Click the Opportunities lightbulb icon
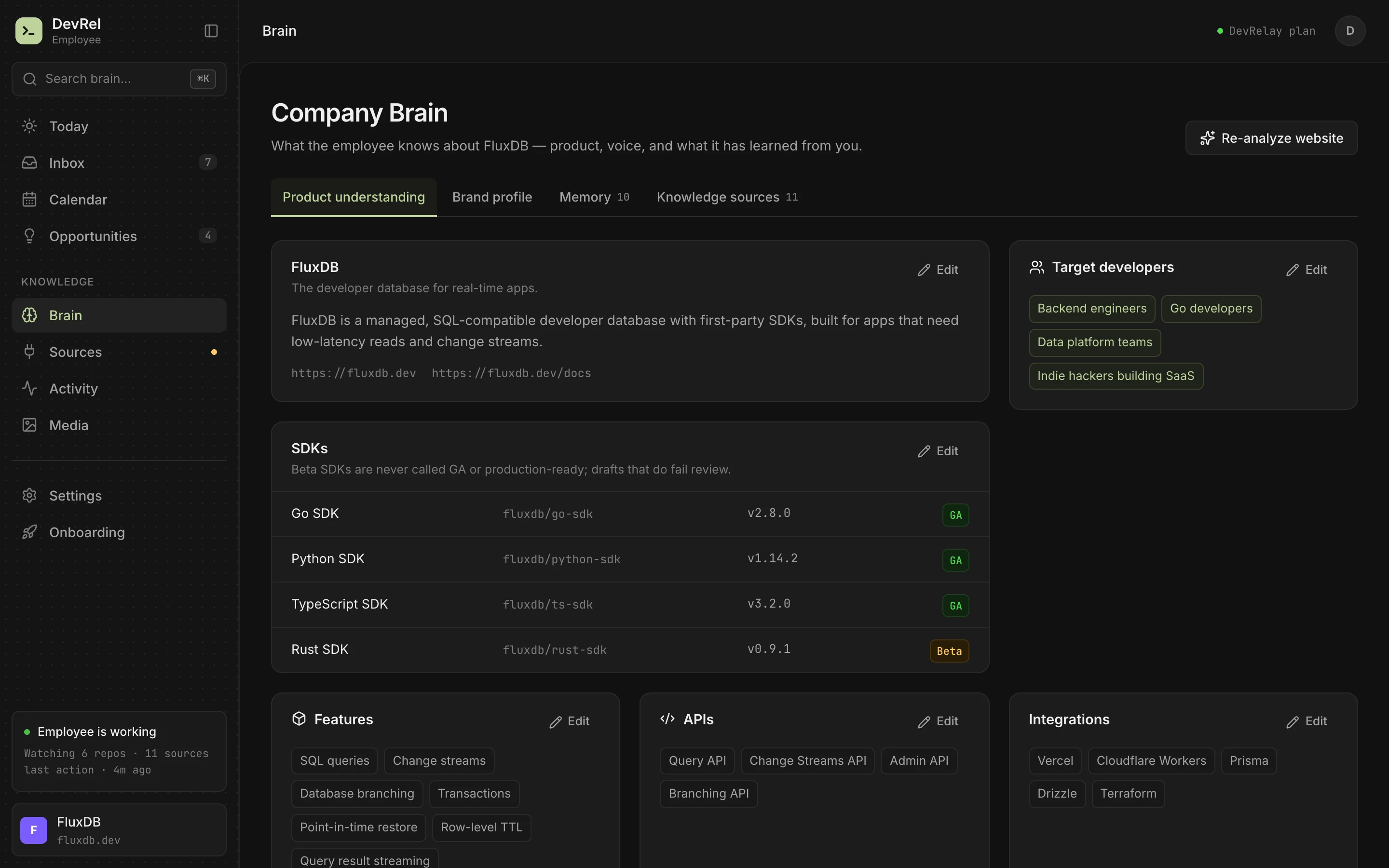The height and width of the screenshot is (868, 1389). click(29, 236)
